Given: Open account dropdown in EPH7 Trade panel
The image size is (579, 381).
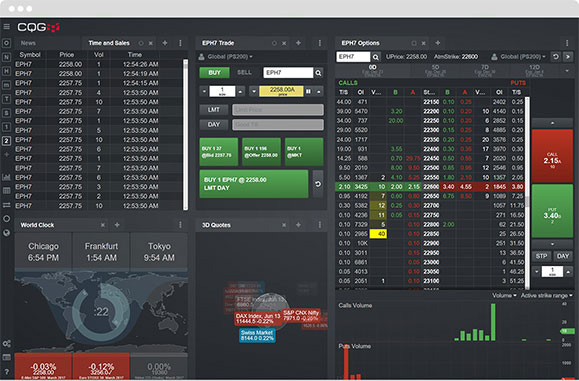Looking at the screenshot, I should pyautogui.click(x=226, y=57).
